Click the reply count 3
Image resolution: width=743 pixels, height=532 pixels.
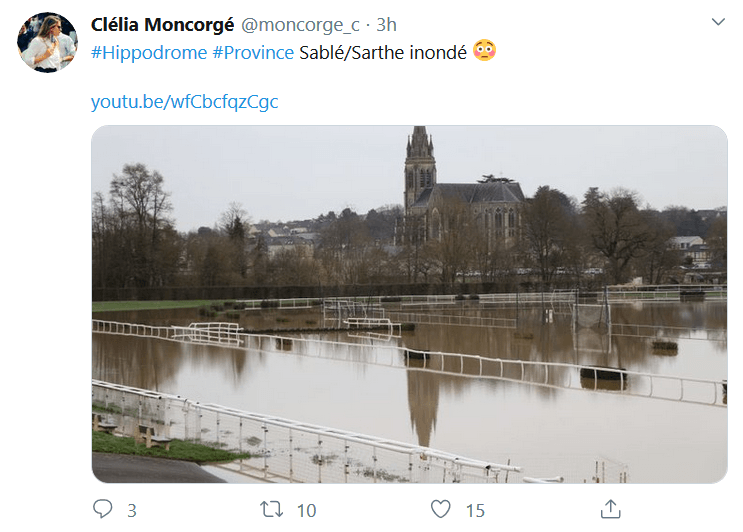pos(131,511)
